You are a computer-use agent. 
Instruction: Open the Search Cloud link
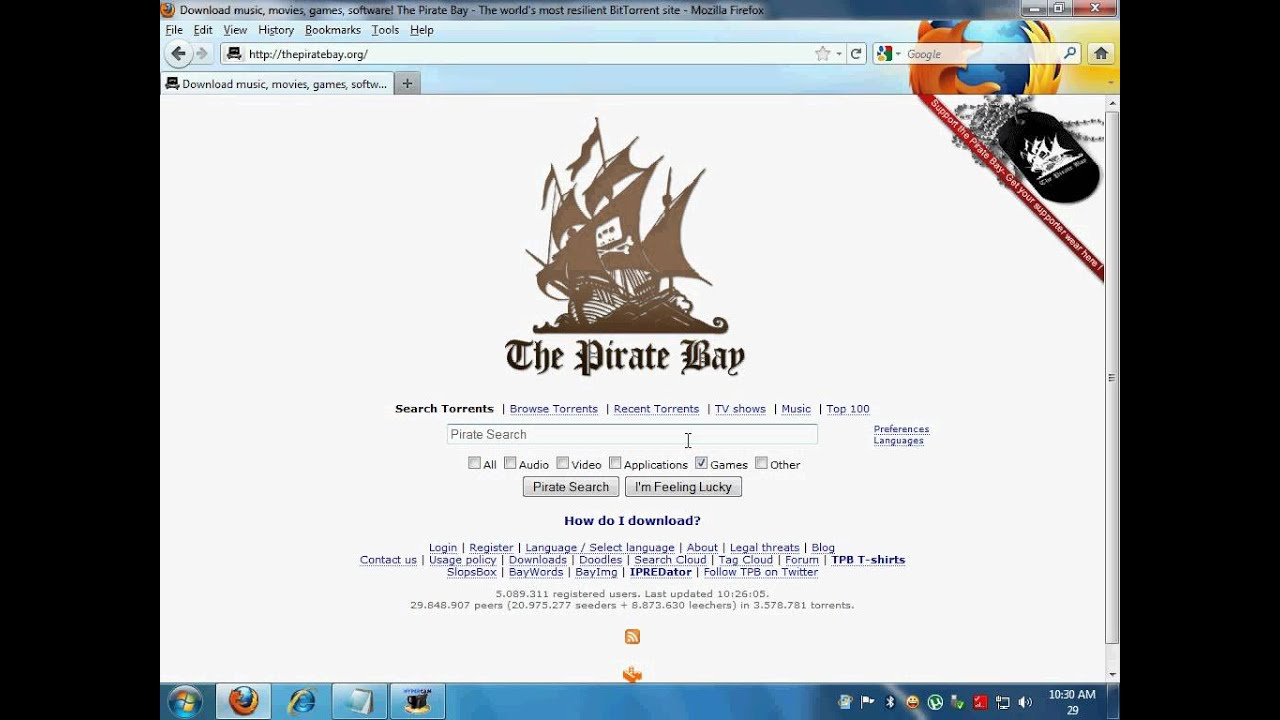670,560
